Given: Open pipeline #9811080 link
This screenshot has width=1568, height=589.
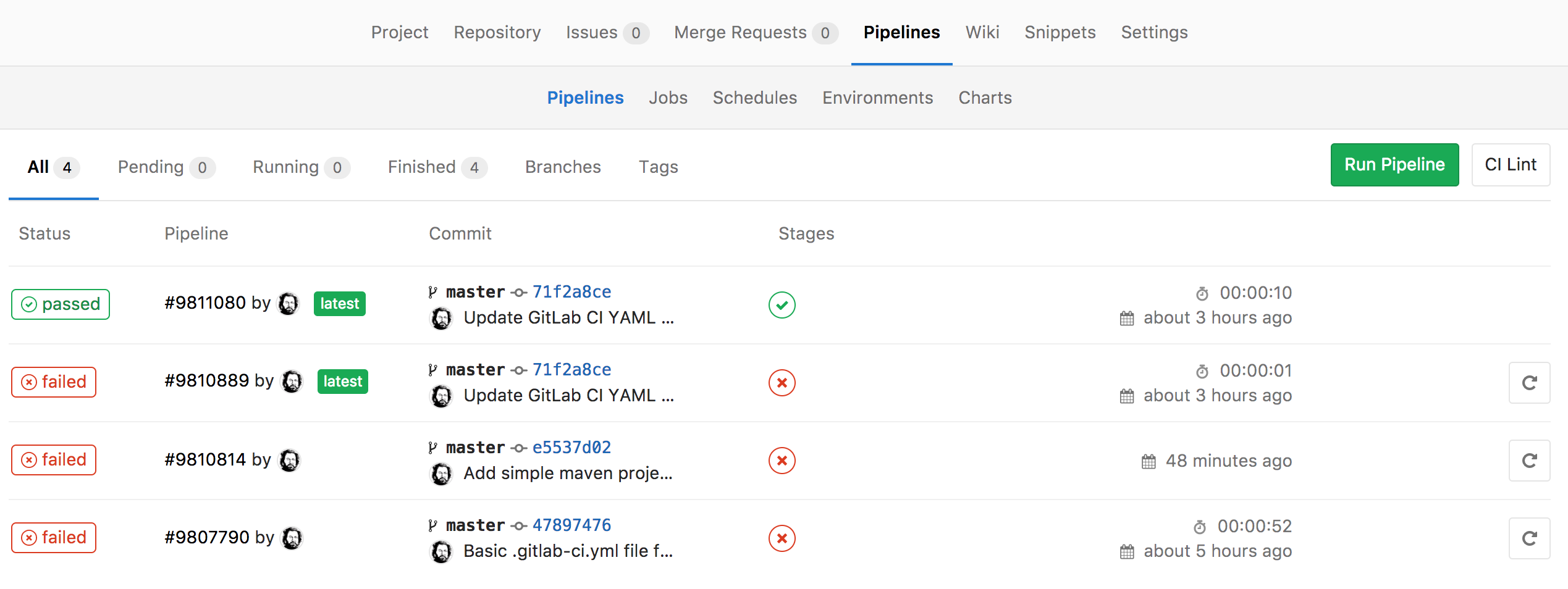Looking at the screenshot, I should click(x=205, y=303).
